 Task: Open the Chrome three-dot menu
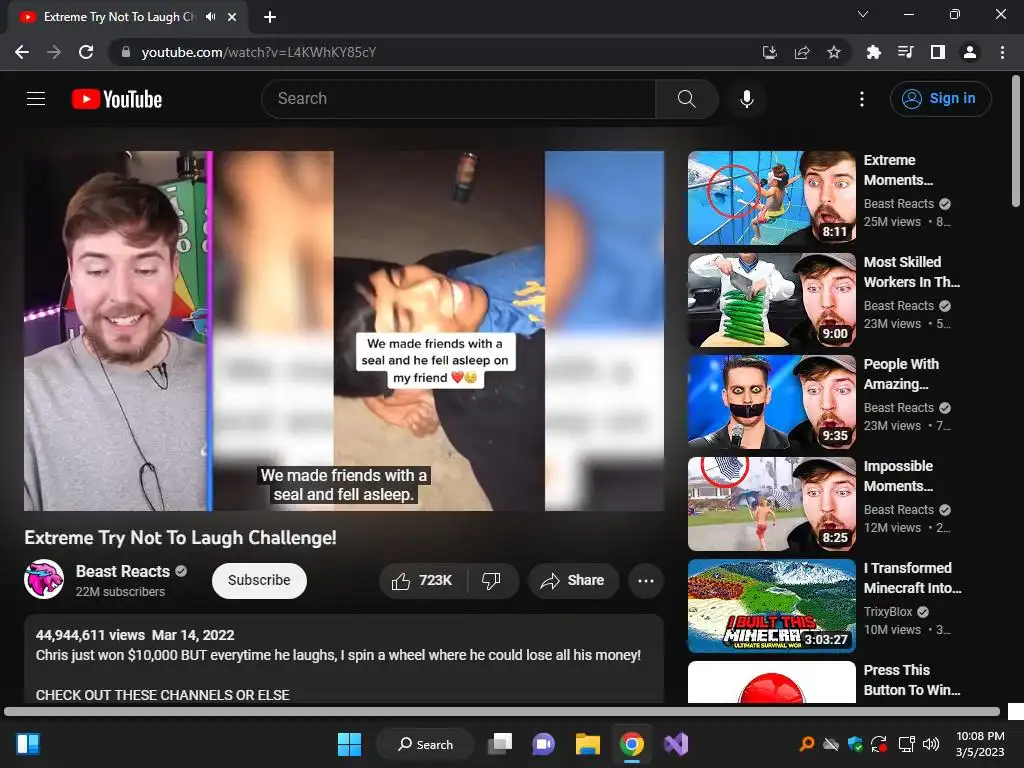1002,52
